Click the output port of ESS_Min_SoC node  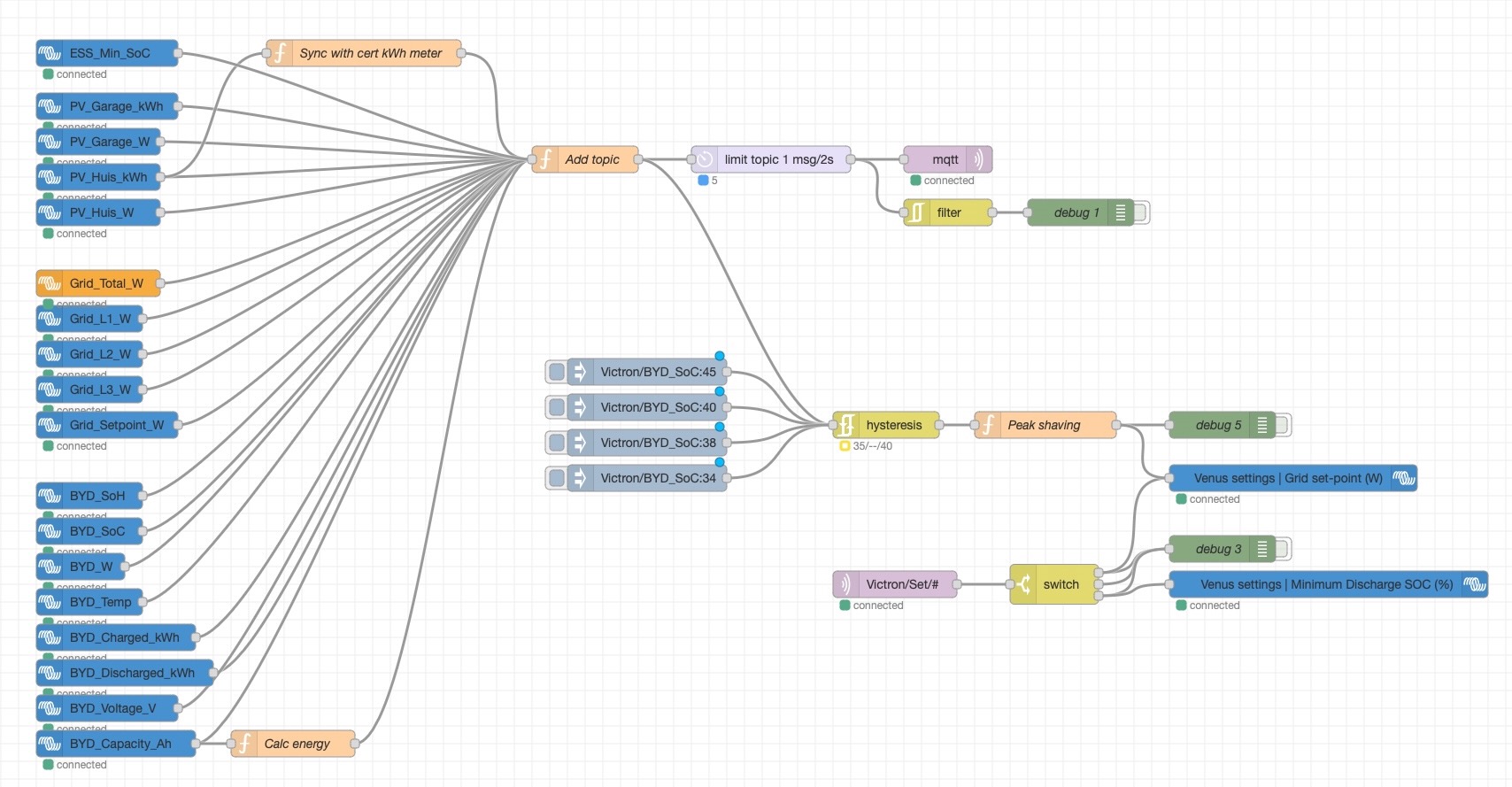click(178, 53)
